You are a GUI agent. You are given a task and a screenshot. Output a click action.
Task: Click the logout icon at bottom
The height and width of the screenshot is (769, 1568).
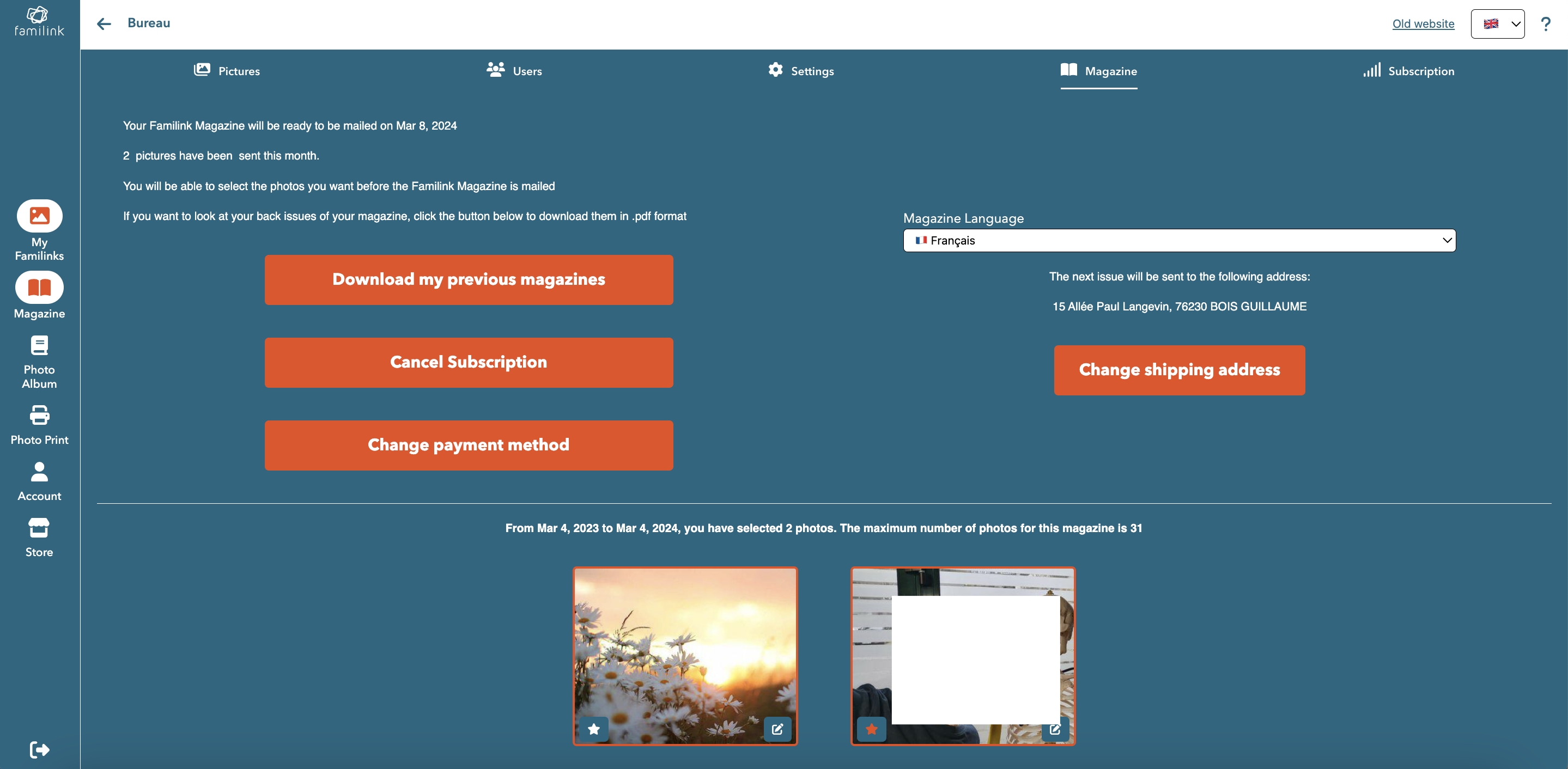pos(39,749)
